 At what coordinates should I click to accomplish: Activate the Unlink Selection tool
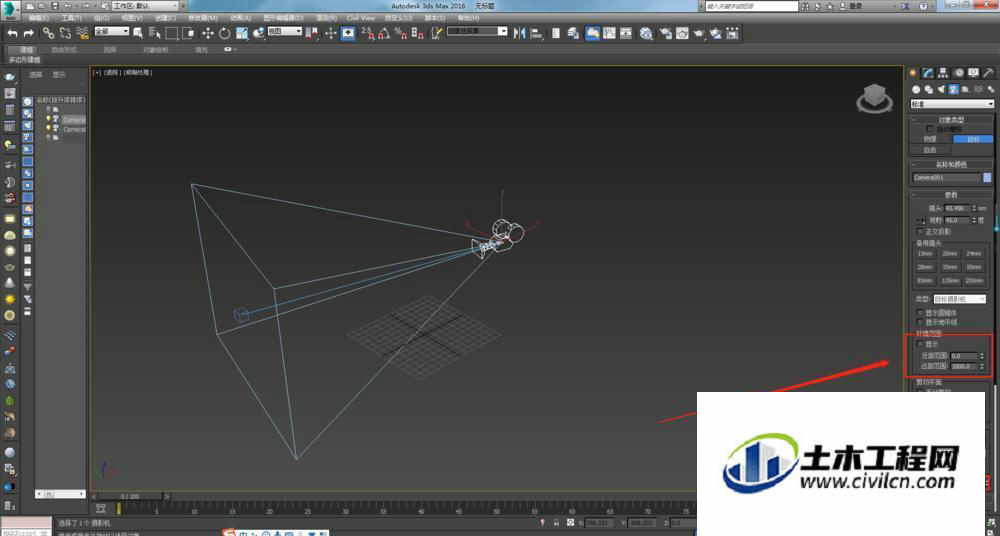point(65,33)
